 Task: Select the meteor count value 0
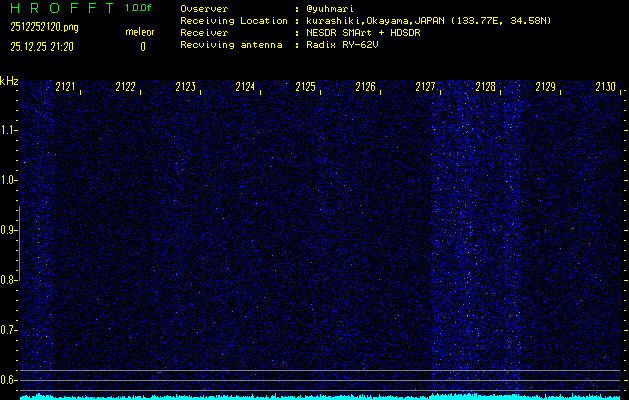(142, 46)
